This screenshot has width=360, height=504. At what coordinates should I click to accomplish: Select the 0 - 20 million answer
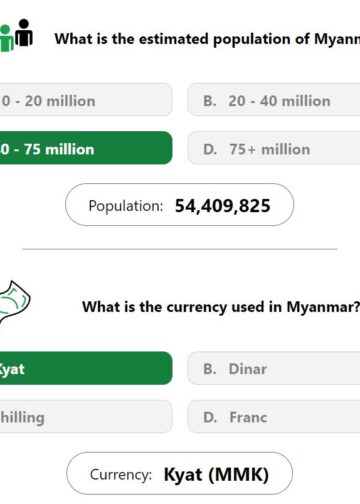coord(86,100)
